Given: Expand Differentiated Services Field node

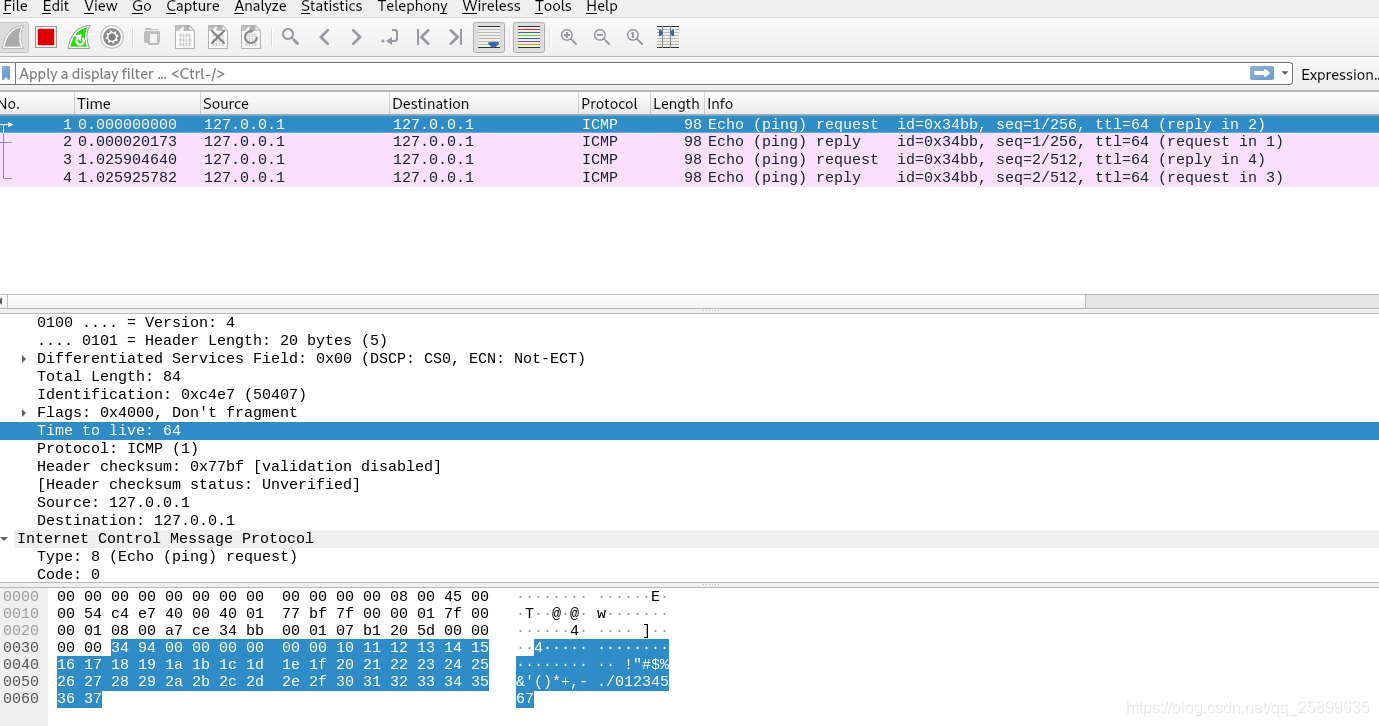Looking at the screenshot, I should (x=24, y=359).
